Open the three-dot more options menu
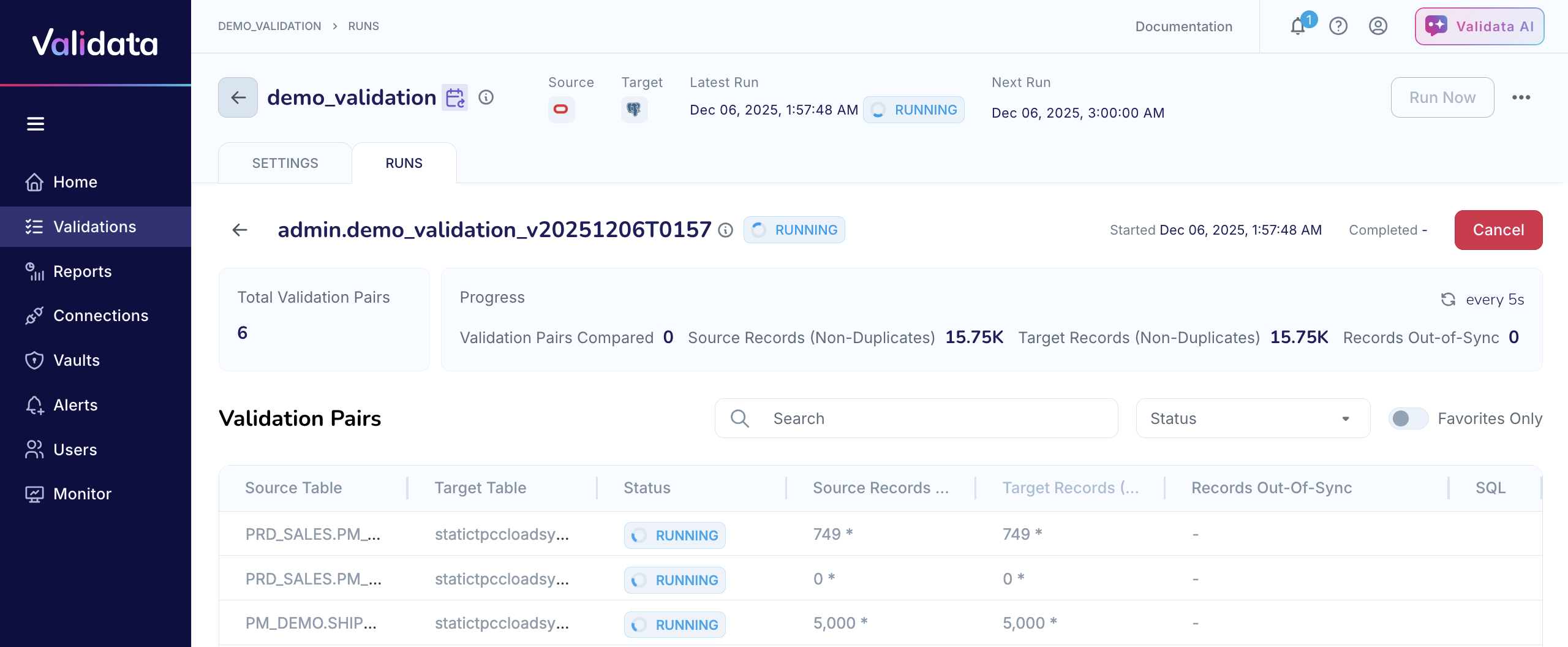Image resolution: width=1568 pixels, height=647 pixels. tap(1521, 97)
